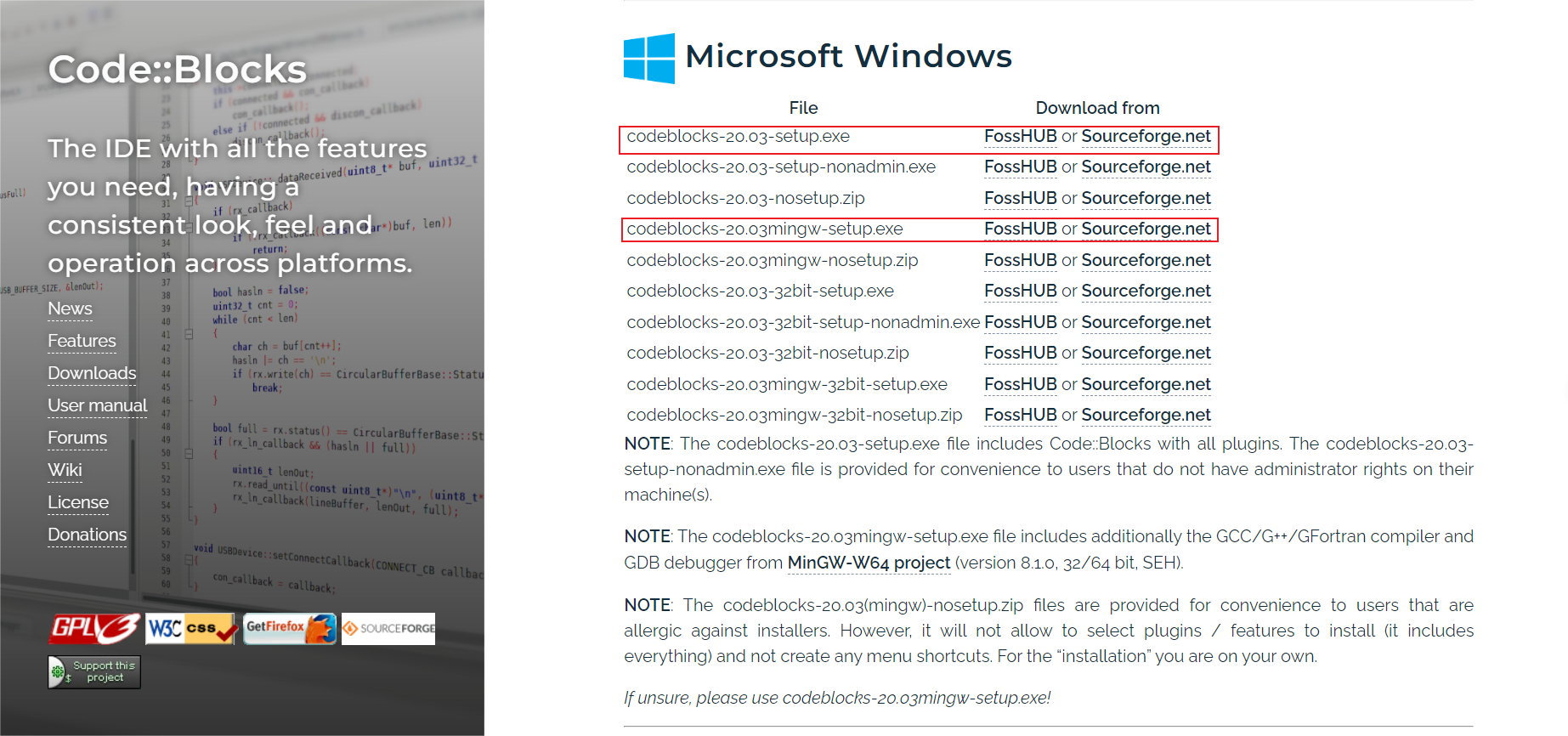Open the News page in the sidebar
The width and height of the screenshot is (1568, 736).
click(x=70, y=309)
